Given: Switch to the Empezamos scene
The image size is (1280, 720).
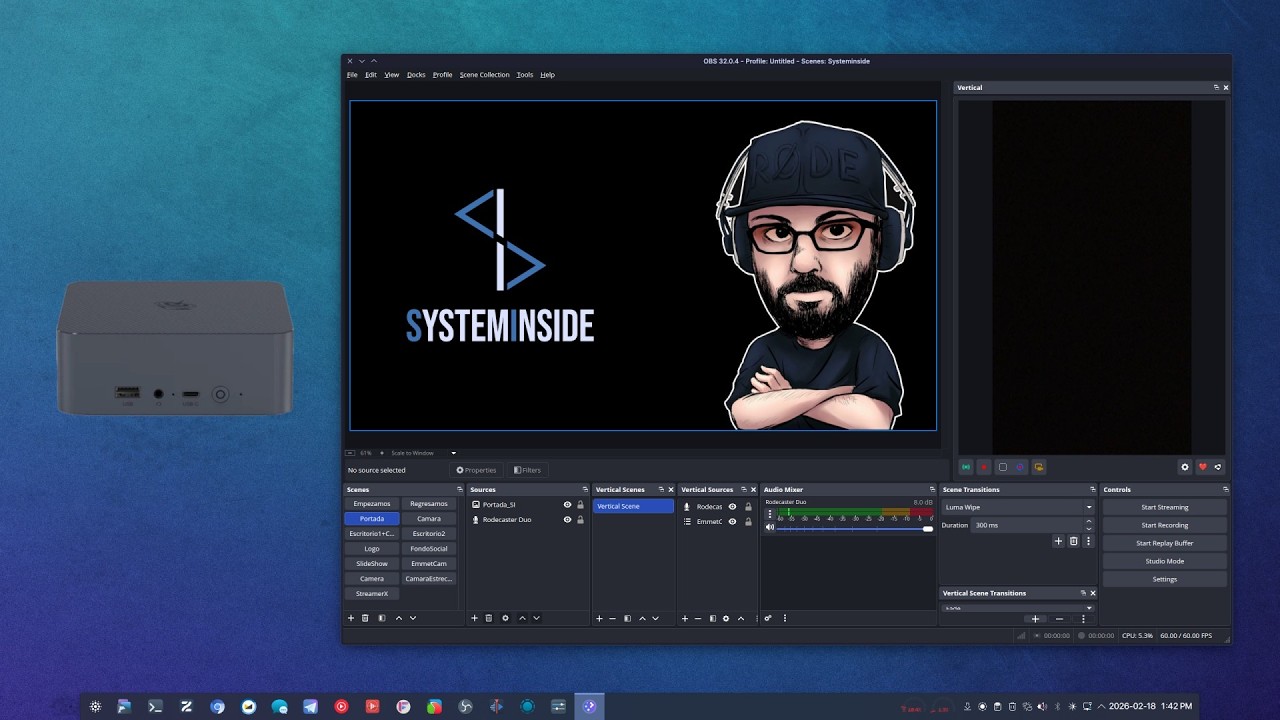Looking at the screenshot, I should click(372, 504).
